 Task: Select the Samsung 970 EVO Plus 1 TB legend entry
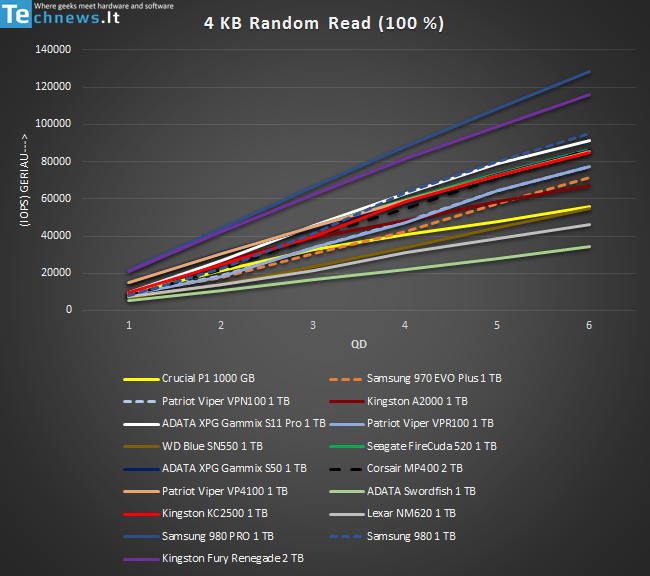(x=415, y=379)
